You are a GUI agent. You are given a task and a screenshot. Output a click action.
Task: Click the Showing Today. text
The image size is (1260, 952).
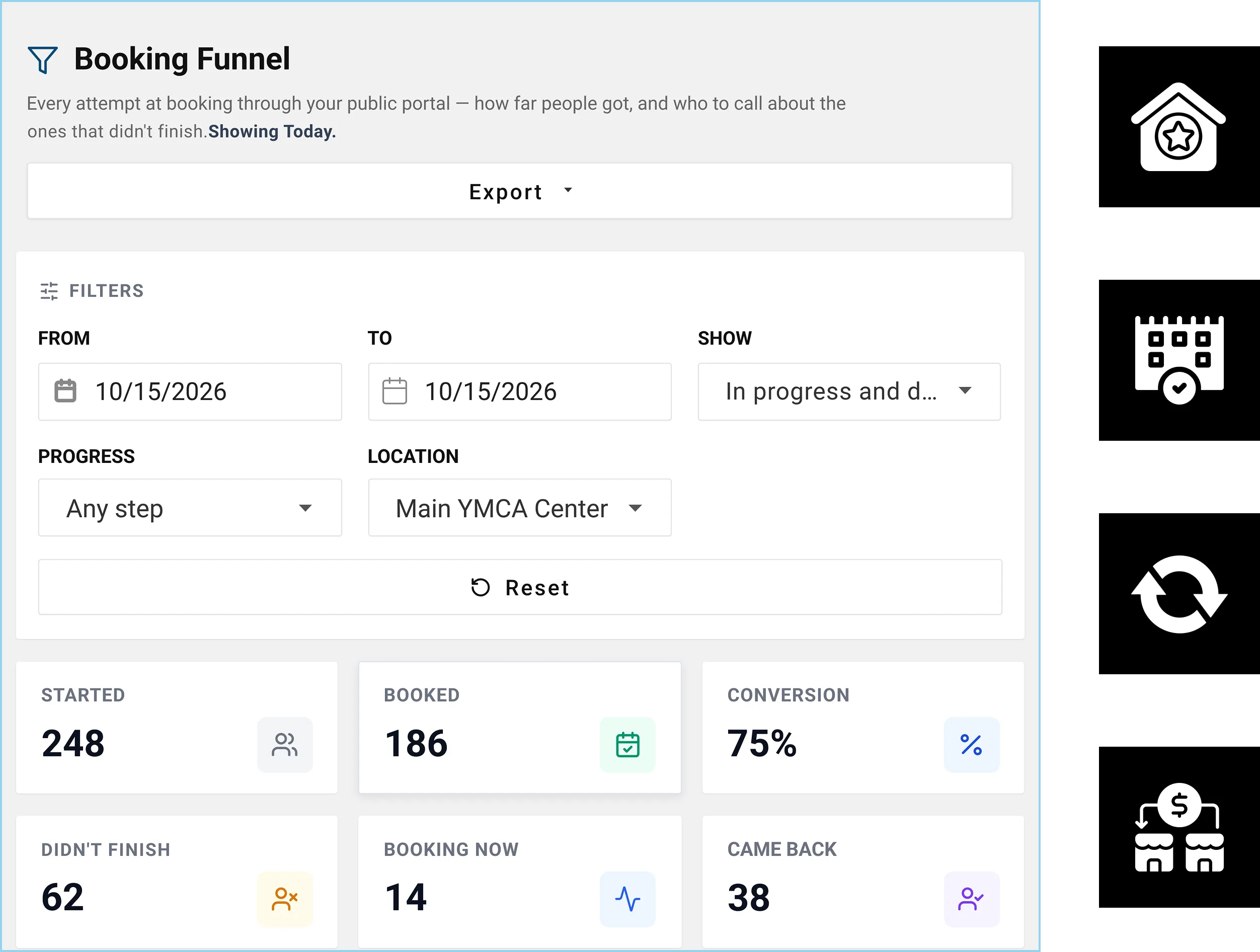tap(272, 132)
